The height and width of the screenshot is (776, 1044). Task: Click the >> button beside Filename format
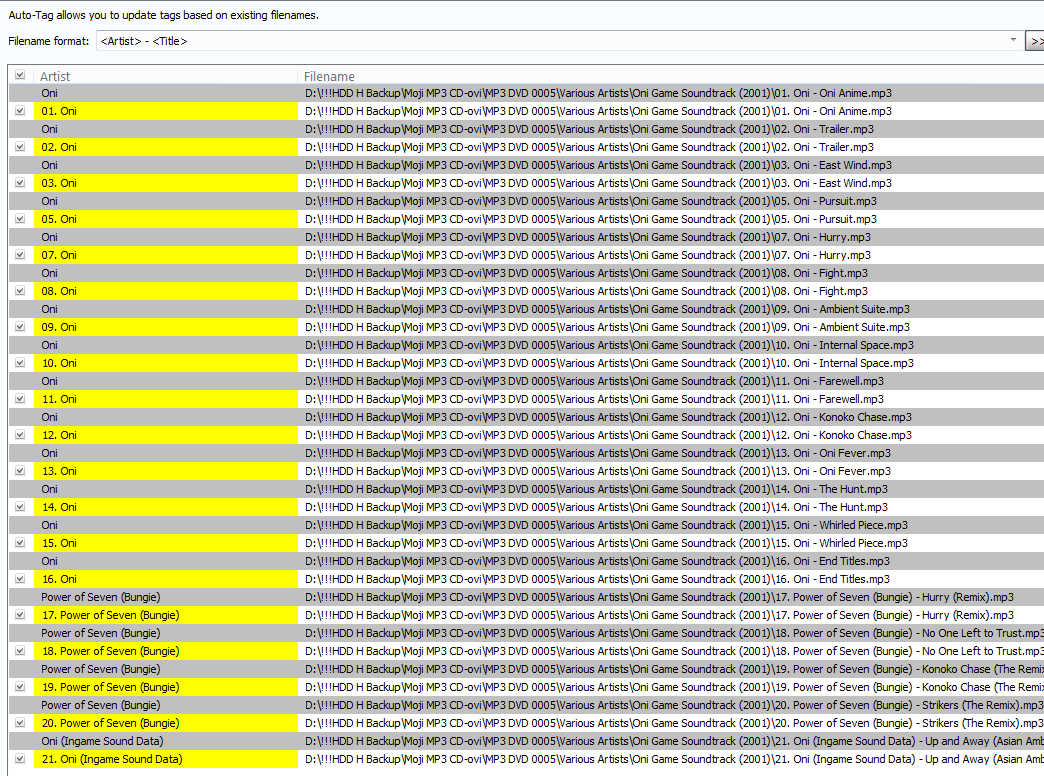(1035, 41)
